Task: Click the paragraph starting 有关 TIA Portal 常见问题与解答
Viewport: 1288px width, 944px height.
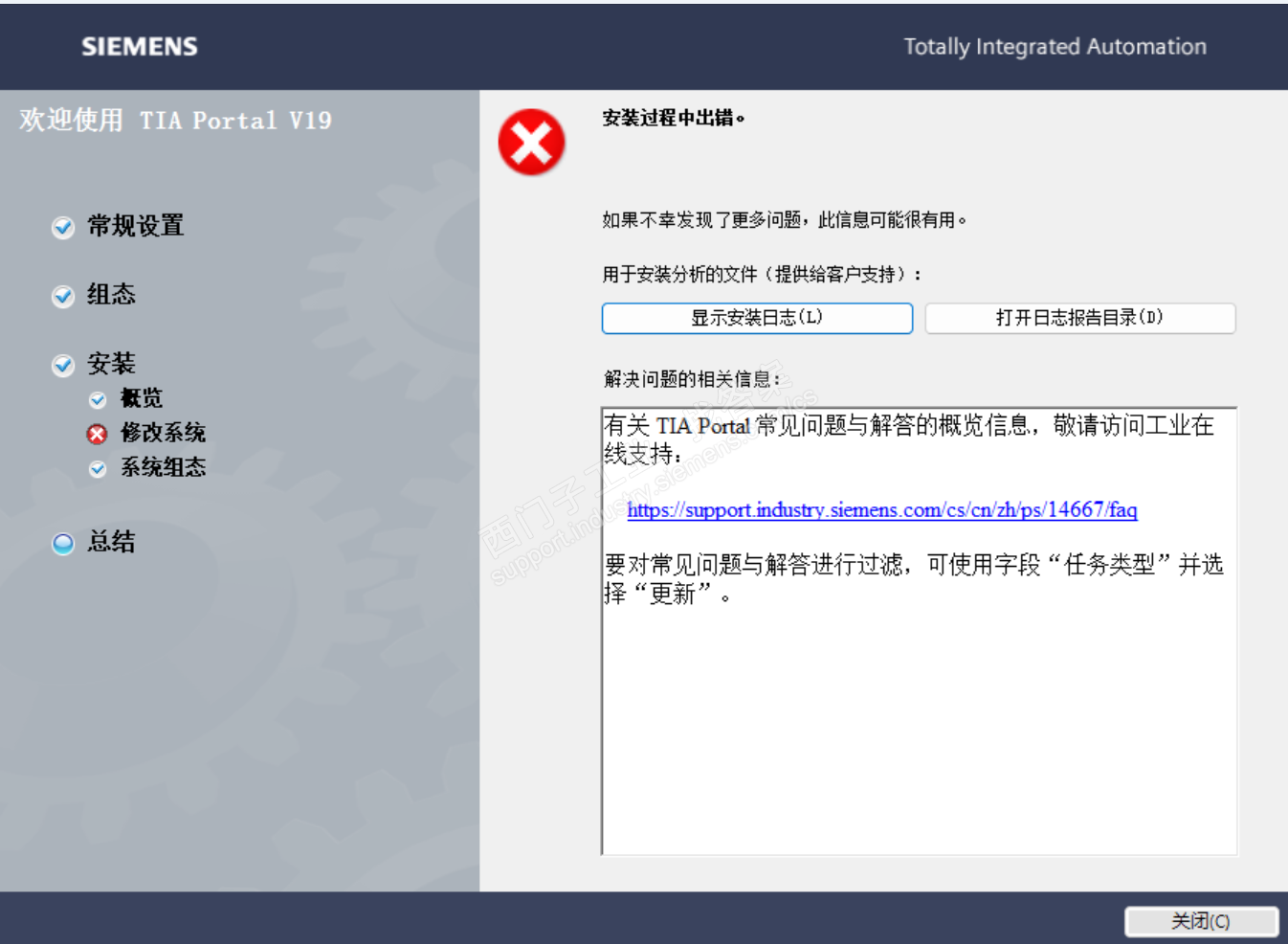Action: 909,439
